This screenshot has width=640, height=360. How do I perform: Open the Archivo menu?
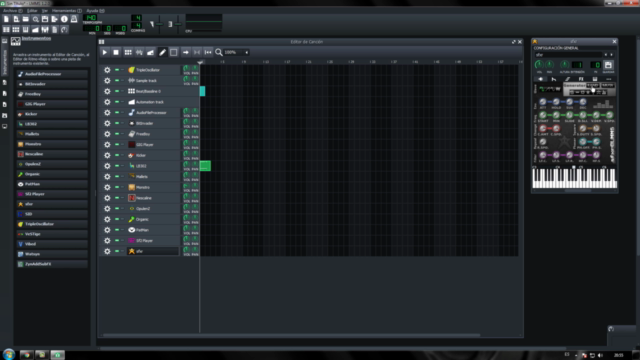pos(13,11)
